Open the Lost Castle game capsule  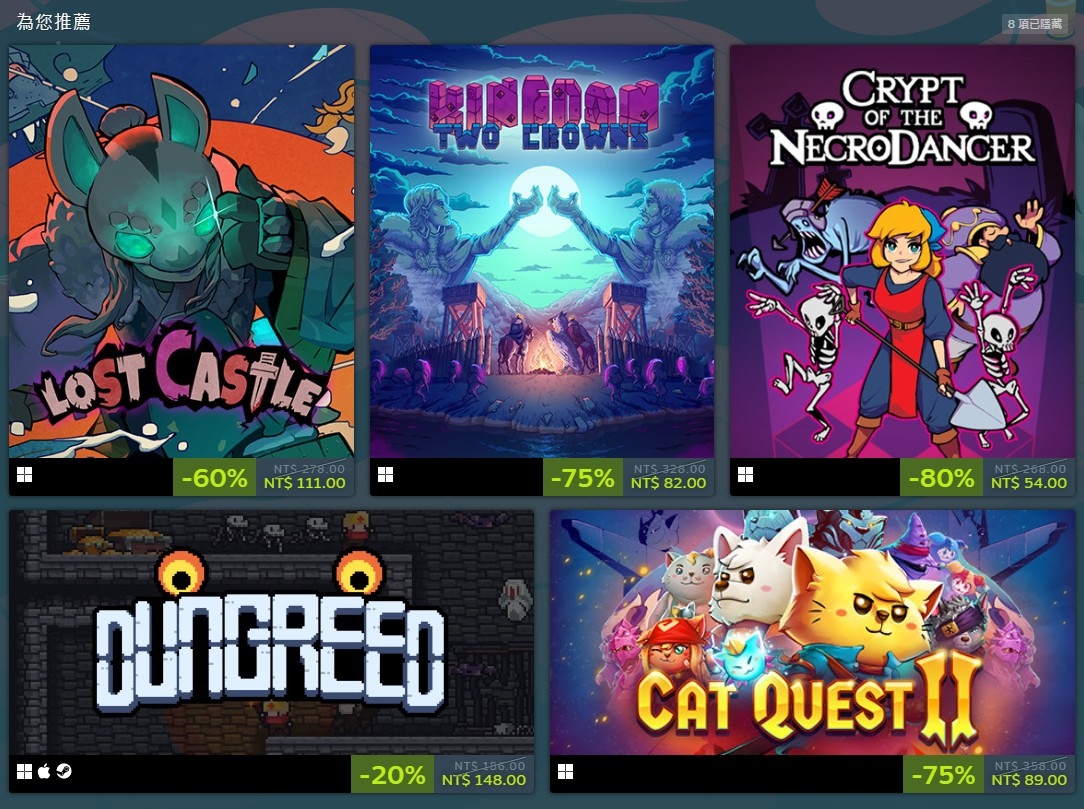[x=181, y=252]
